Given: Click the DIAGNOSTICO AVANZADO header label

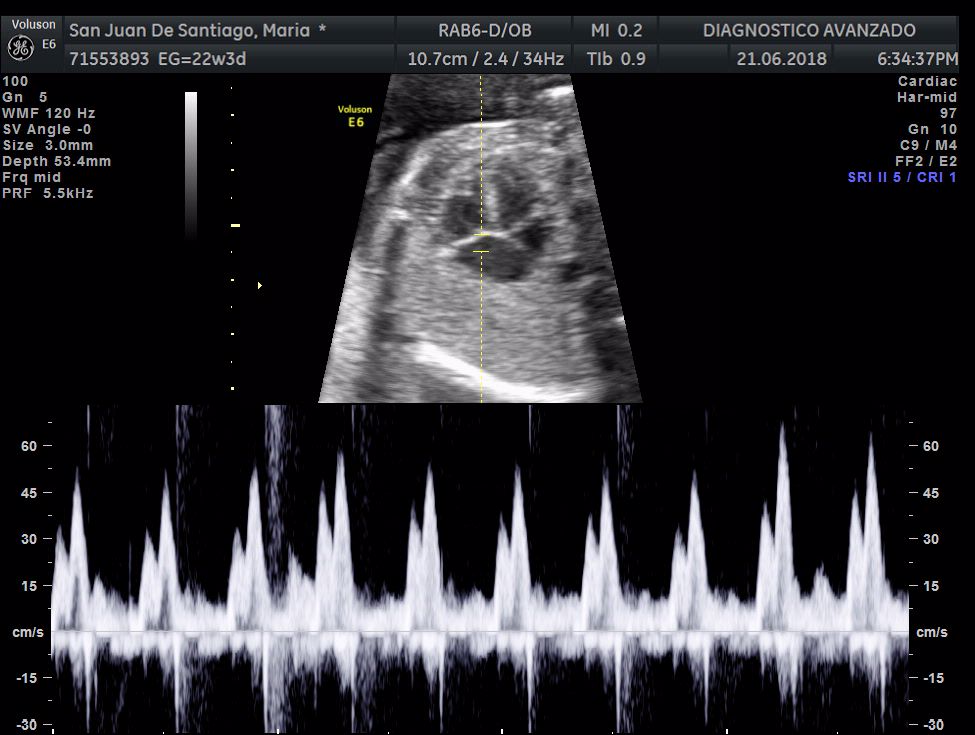Looking at the screenshot, I should click(x=809, y=30).
